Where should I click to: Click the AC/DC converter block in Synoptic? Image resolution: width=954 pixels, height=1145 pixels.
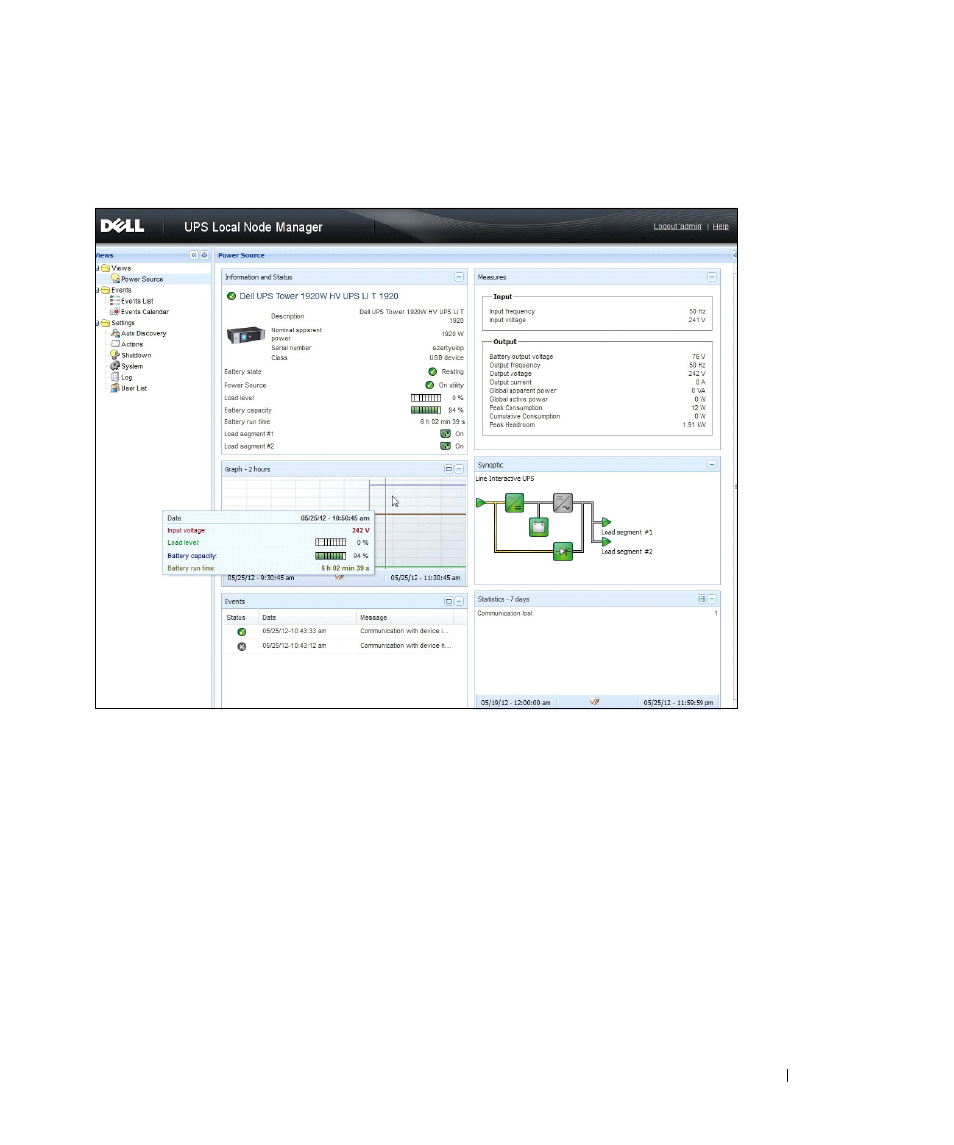514,502
